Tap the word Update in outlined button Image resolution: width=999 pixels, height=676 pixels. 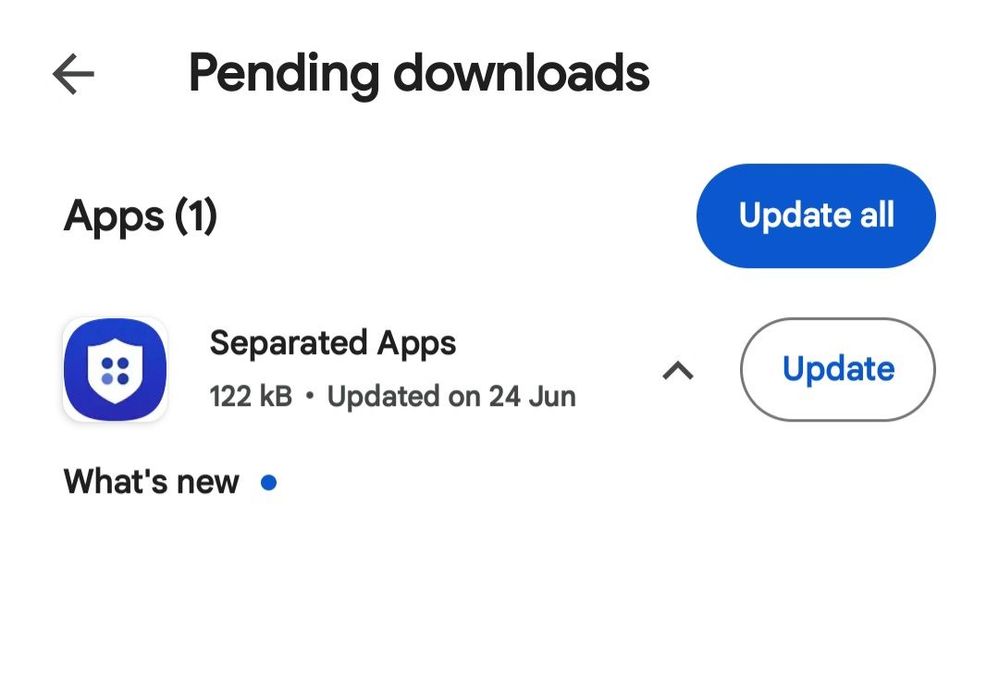click(838, 370)
